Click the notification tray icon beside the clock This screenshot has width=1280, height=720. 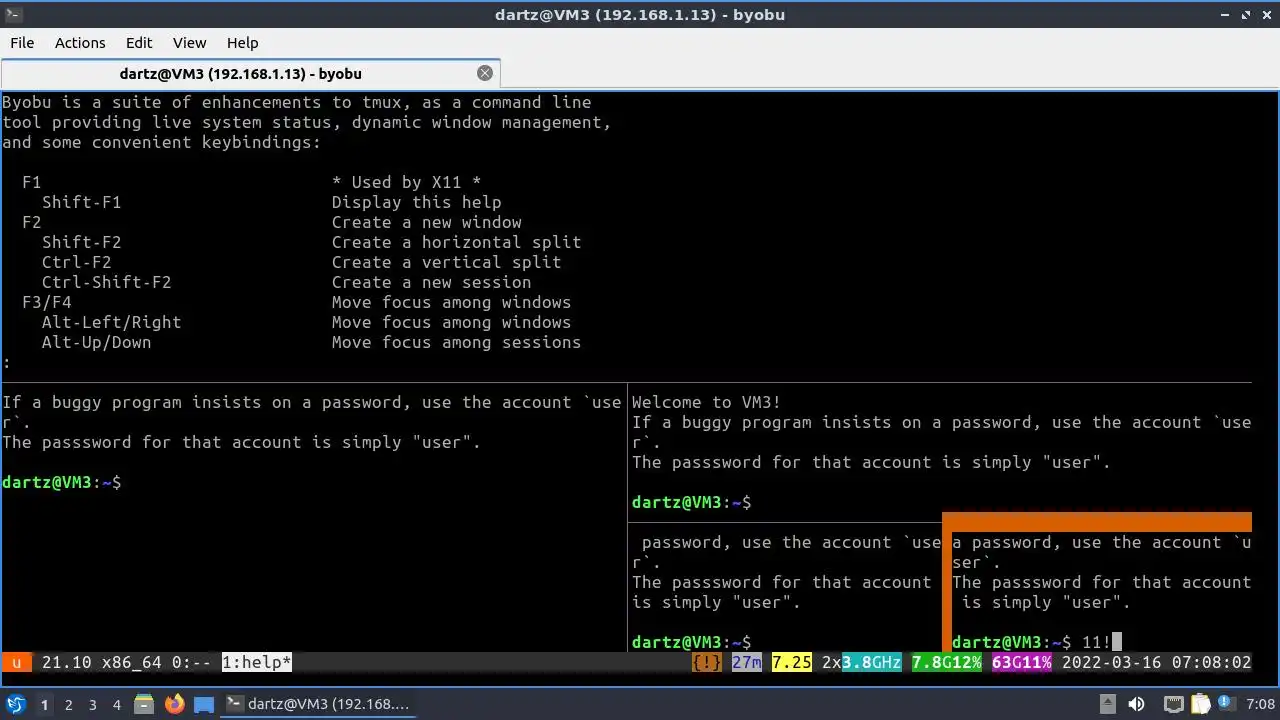point(1227,705)
